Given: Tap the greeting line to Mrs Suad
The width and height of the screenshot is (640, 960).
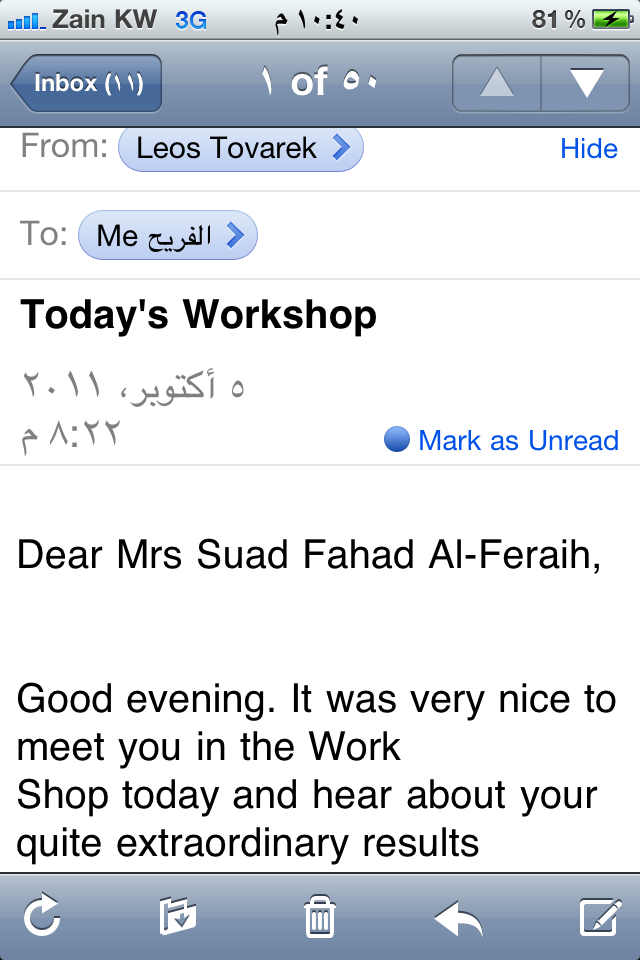Looking at the screenshot, I should coord(309,555).
